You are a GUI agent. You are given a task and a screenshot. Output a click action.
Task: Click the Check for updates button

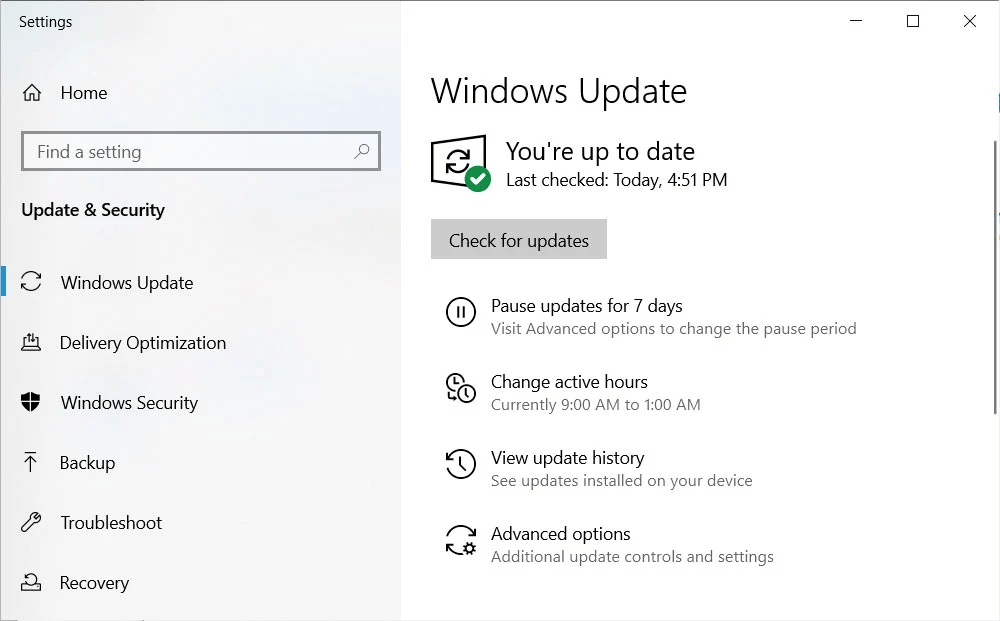coord(518,239)
